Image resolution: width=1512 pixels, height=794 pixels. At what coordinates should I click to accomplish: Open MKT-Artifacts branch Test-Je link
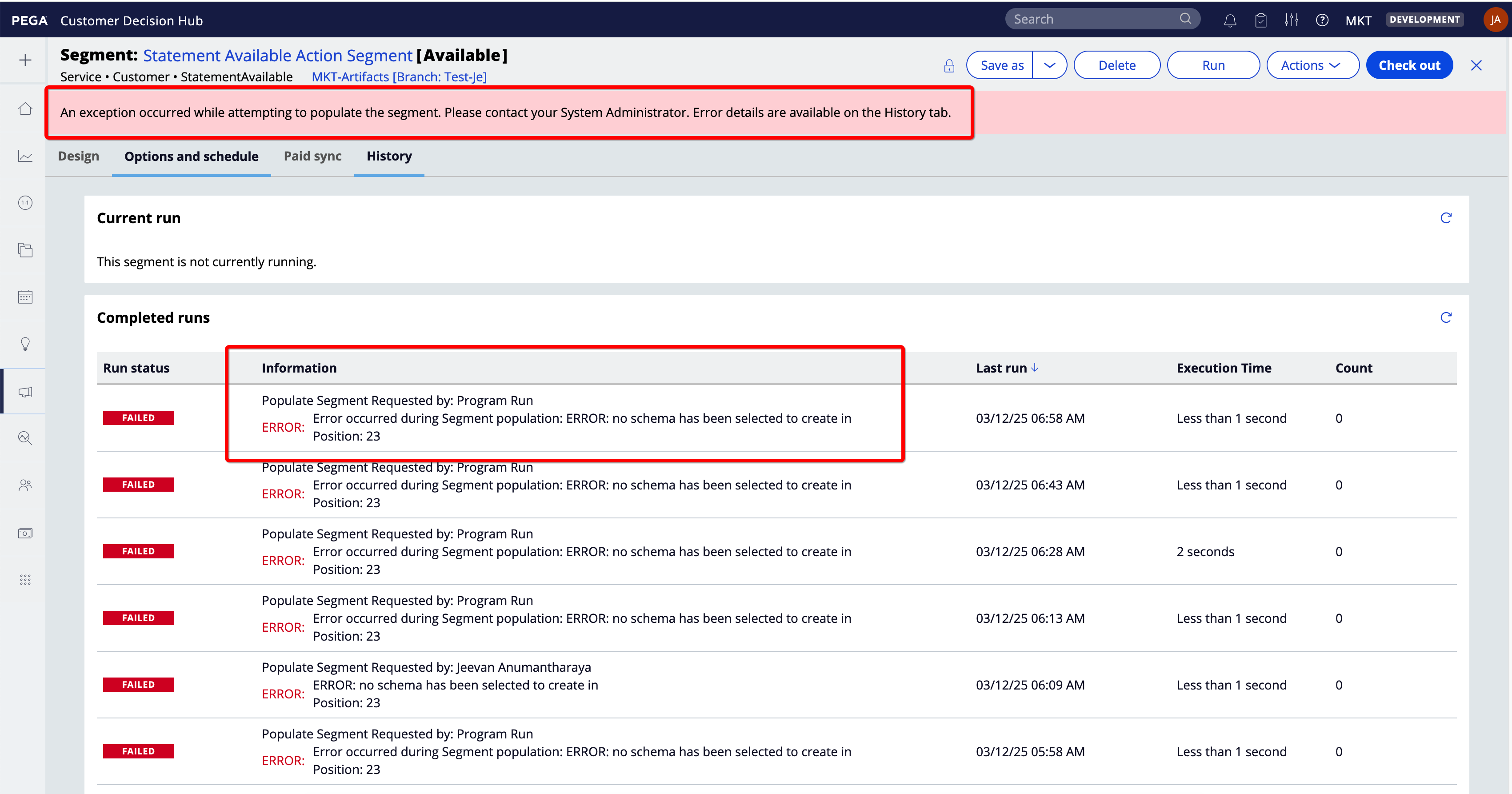point(399,77)
